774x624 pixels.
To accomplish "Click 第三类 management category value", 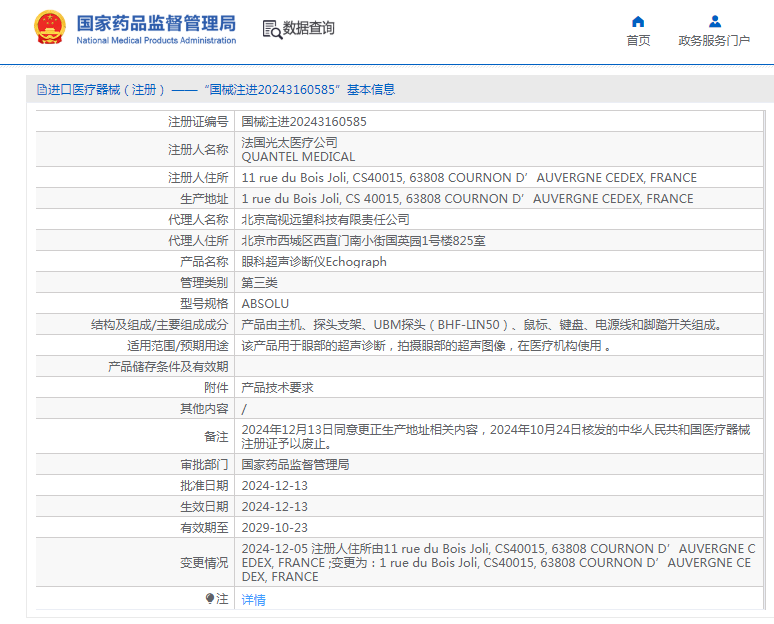I will [x=259, y=283].
